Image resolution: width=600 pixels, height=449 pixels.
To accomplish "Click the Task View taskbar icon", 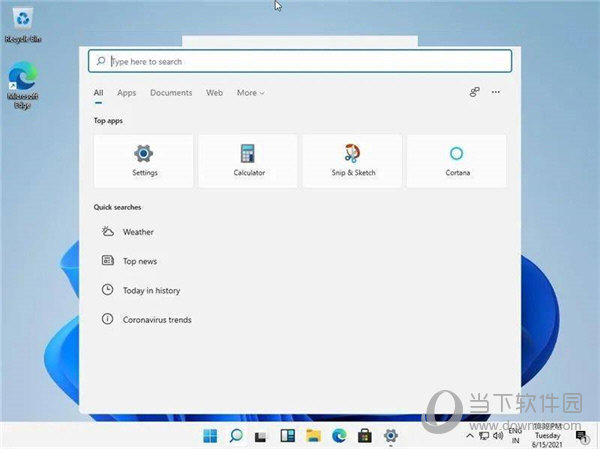I will pos(261,436).
